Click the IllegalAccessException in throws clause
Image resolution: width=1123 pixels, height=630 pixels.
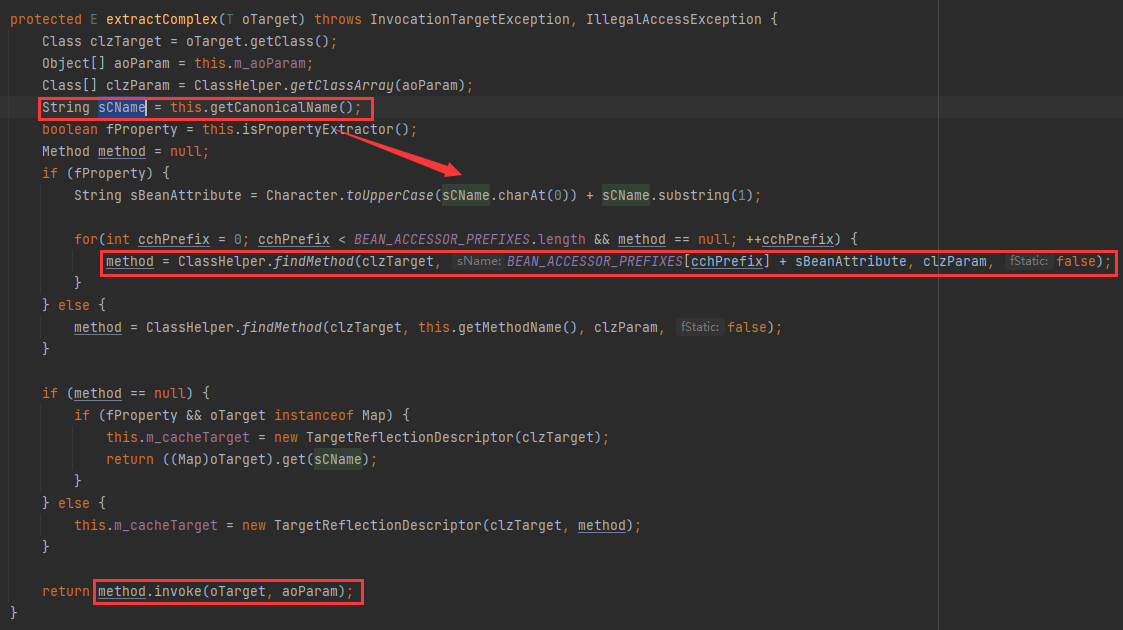point(673,19)
